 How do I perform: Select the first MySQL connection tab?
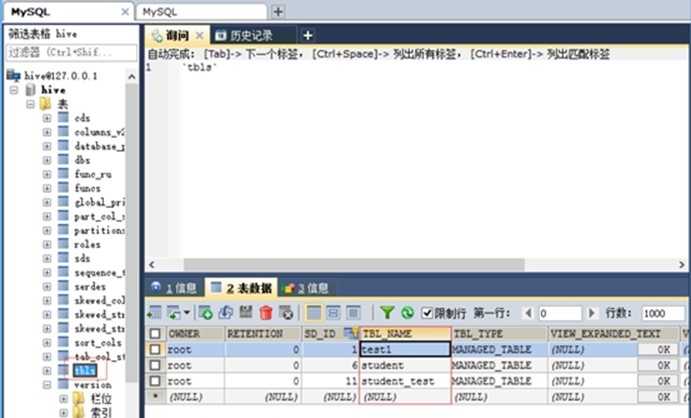68,12
